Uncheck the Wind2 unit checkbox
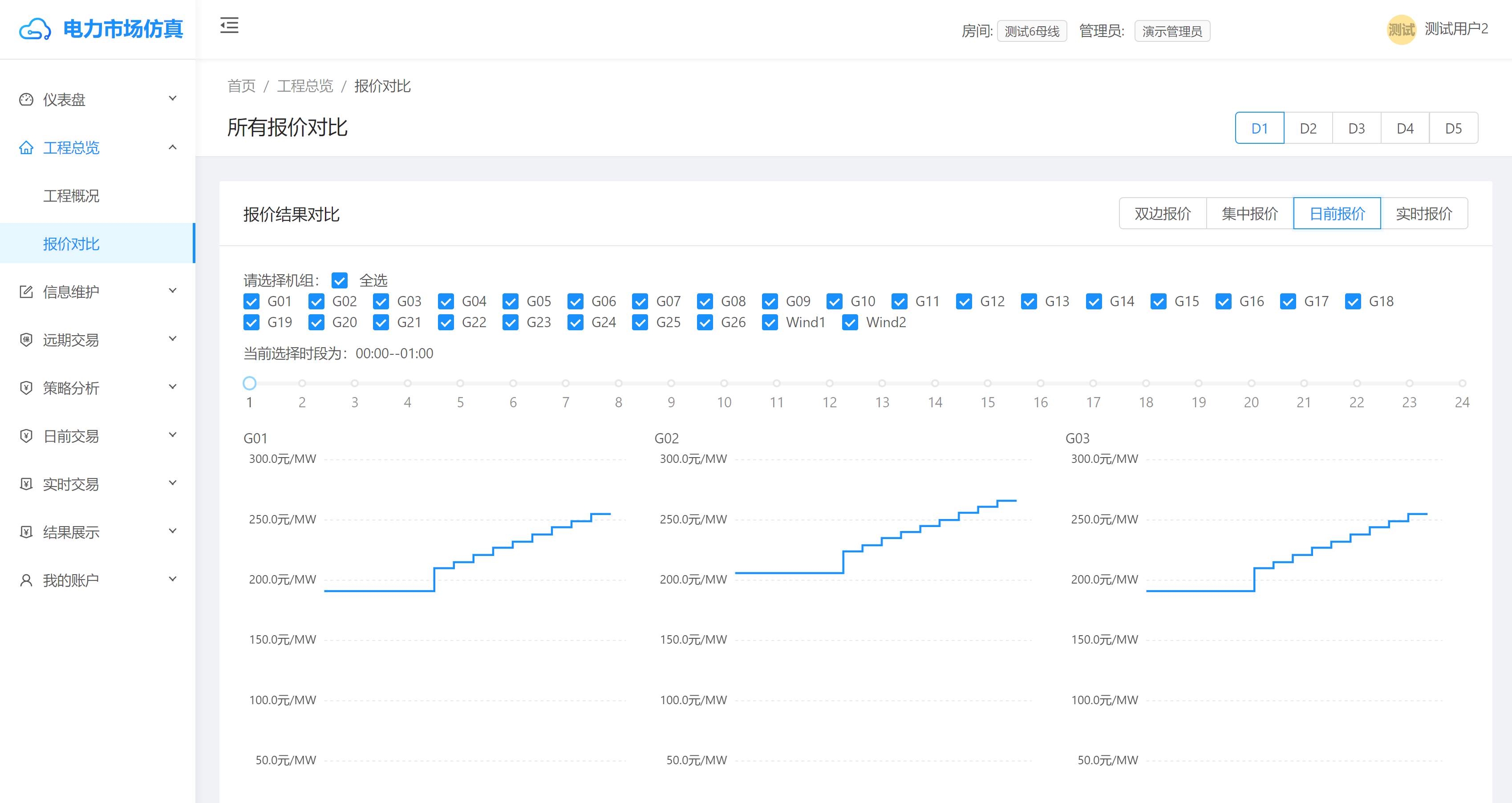This screenshot has width=1512, height=803. 850,323
